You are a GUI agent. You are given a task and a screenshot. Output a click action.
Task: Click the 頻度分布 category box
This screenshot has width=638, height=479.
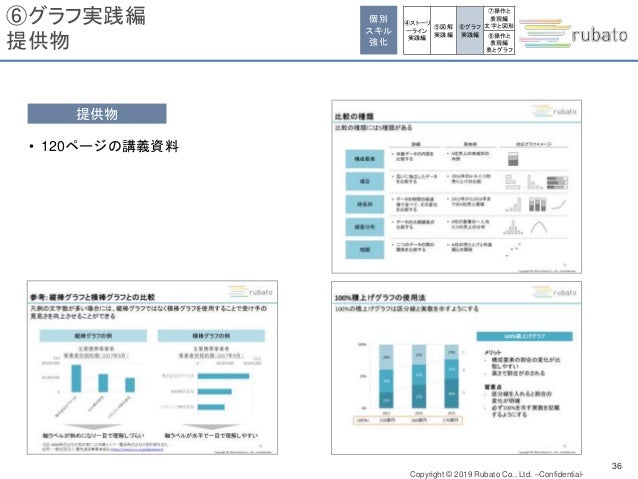tap(365, 227)
